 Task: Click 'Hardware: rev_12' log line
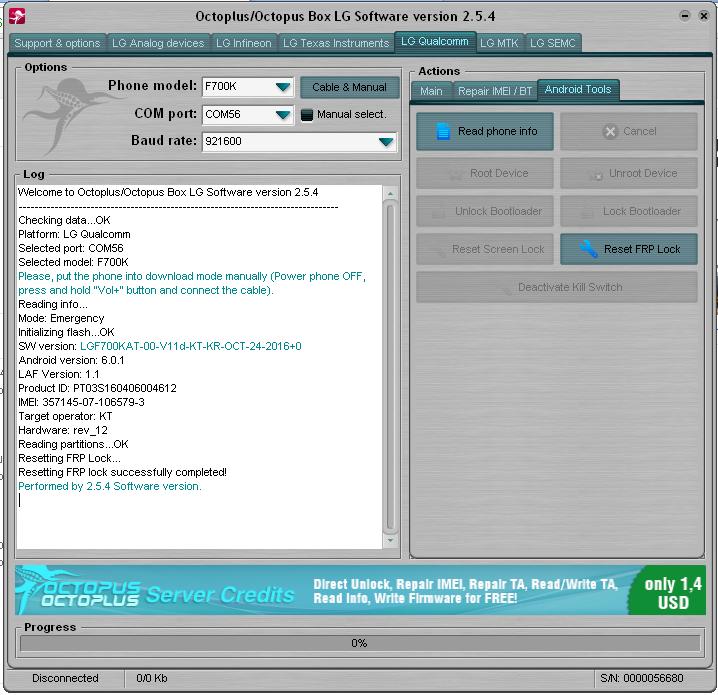[x=63, y=430]
